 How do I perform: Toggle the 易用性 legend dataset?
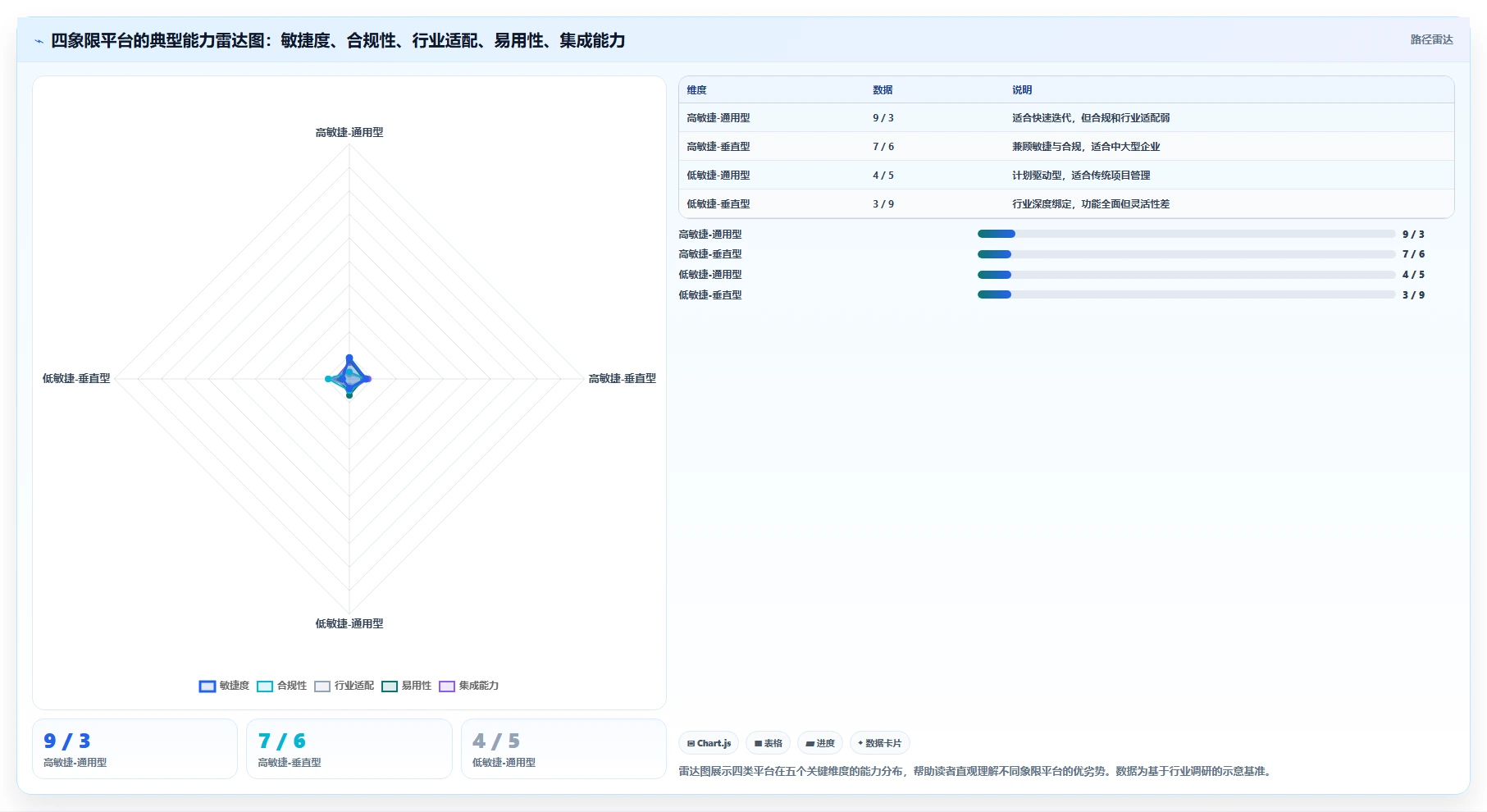tap(406, 686)
